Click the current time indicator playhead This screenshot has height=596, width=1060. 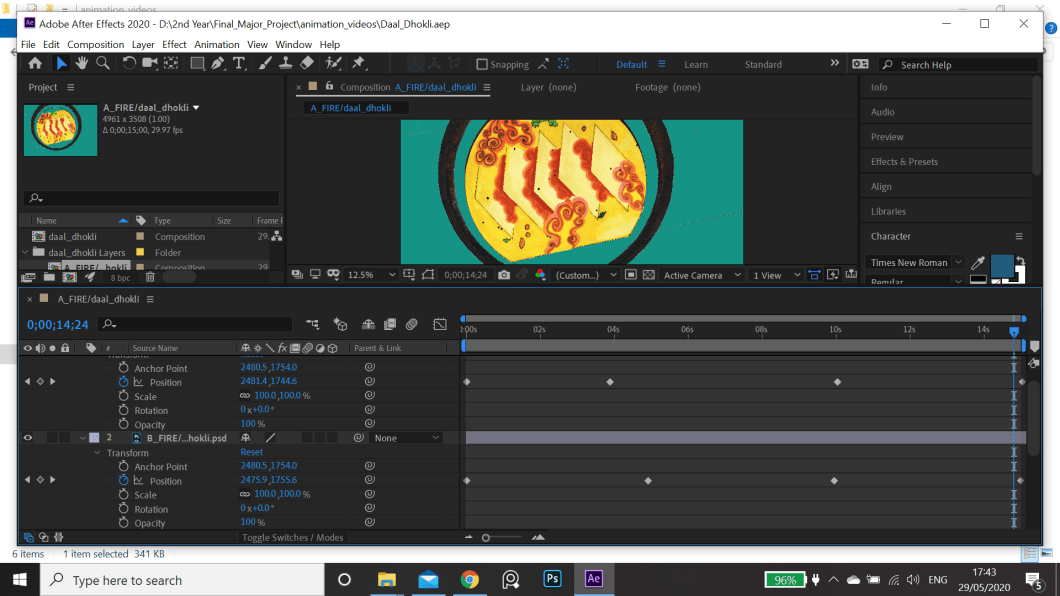(x=1013, y=331)
